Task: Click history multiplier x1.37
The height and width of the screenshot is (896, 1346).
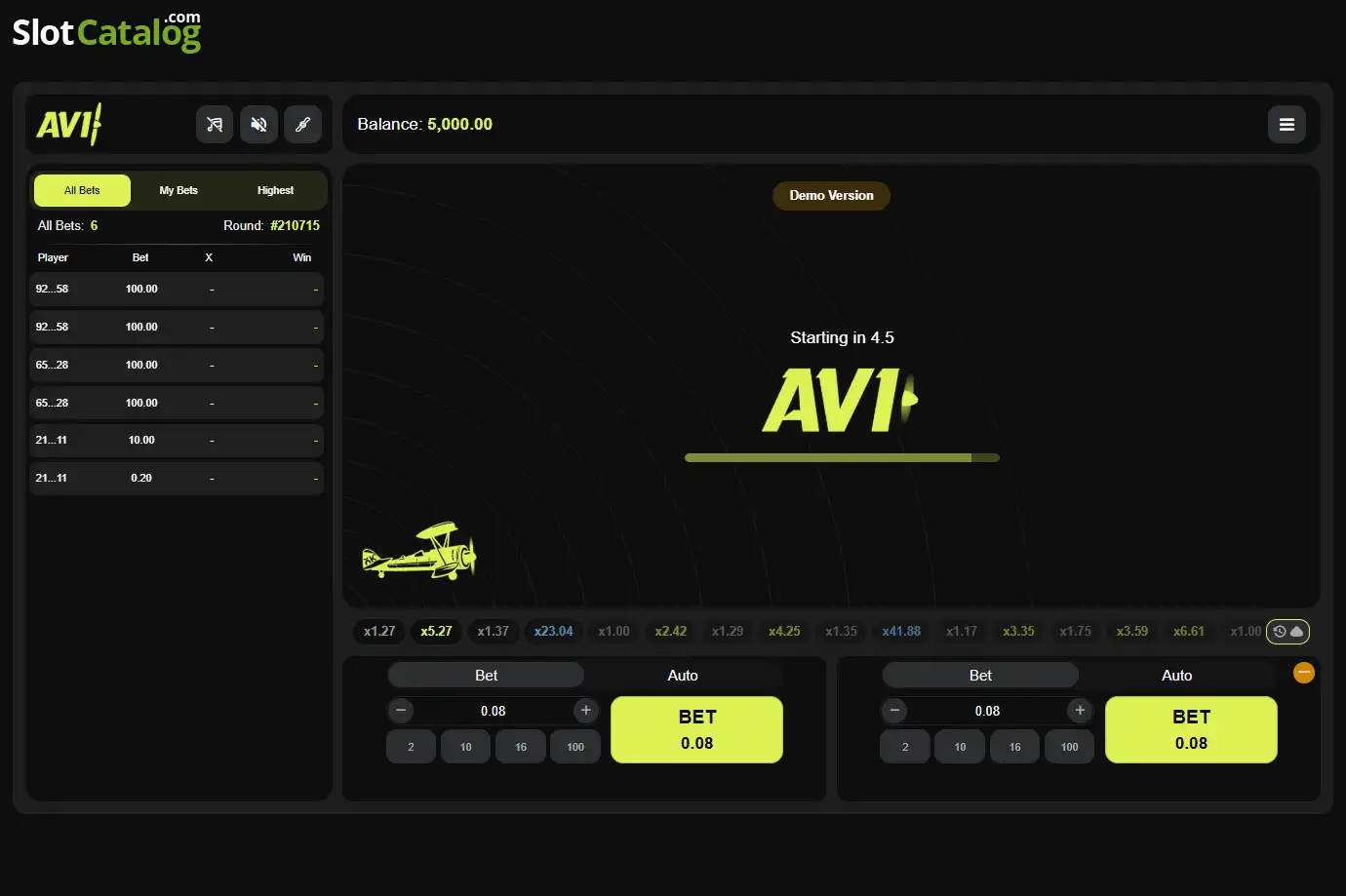Action: 493,631
